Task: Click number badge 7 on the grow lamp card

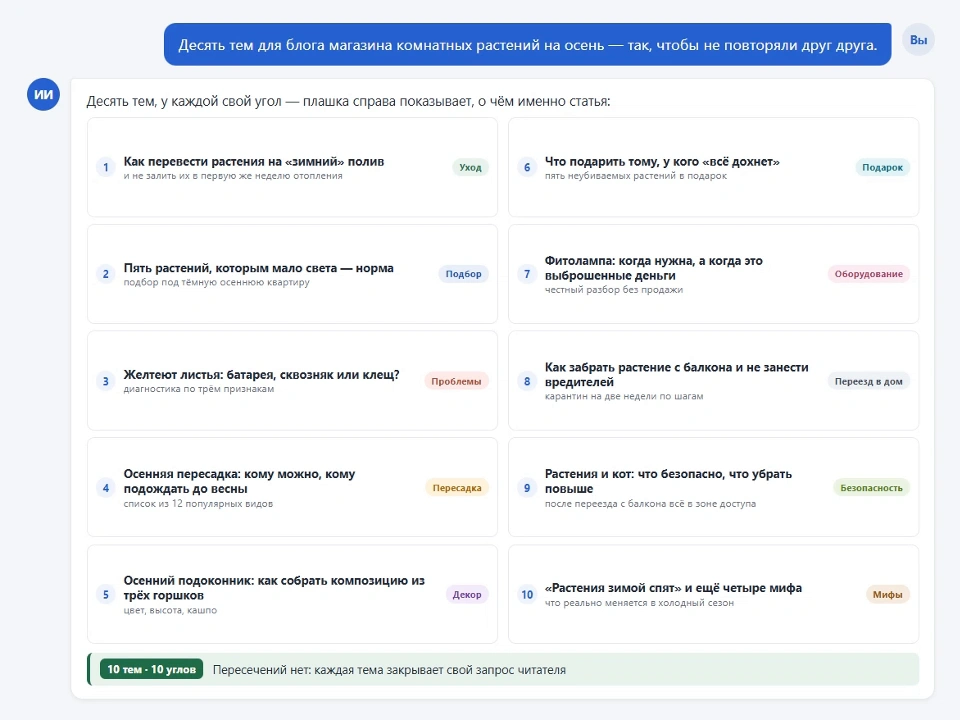Action: (x=527, y=274)
